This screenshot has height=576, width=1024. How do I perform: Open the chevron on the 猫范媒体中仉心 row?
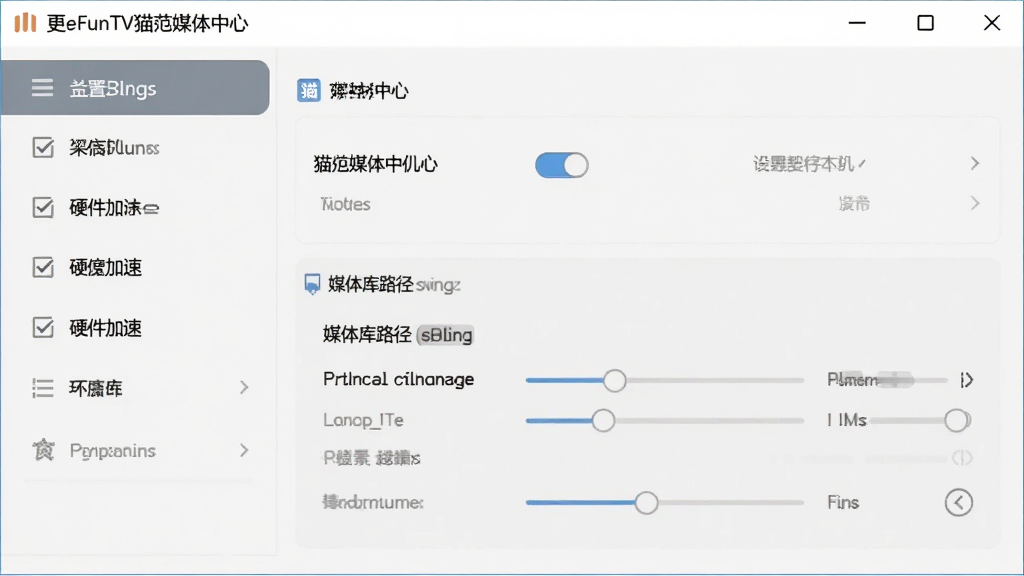975,163
